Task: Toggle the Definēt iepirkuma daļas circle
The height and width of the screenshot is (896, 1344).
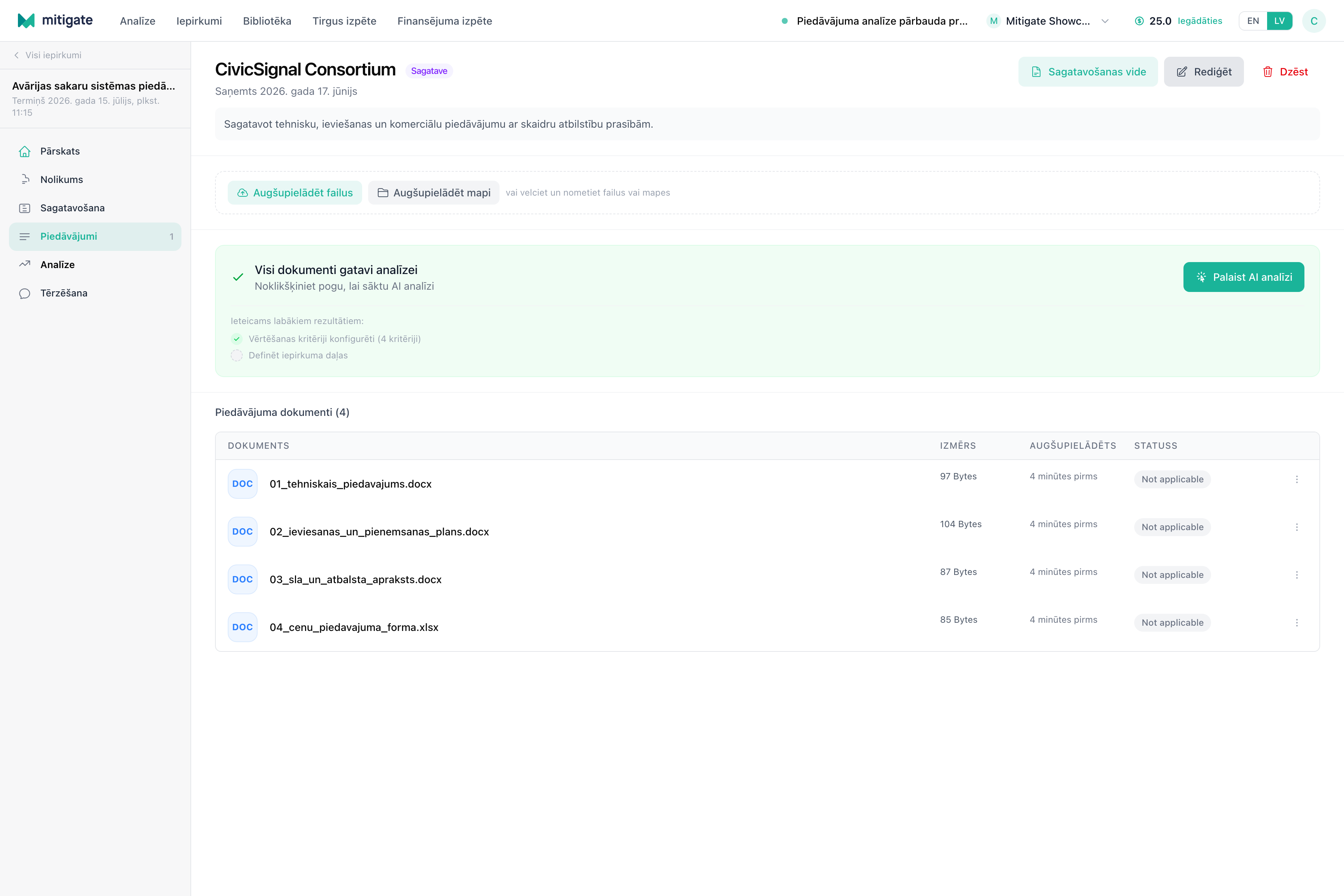Action: [237, 355]
